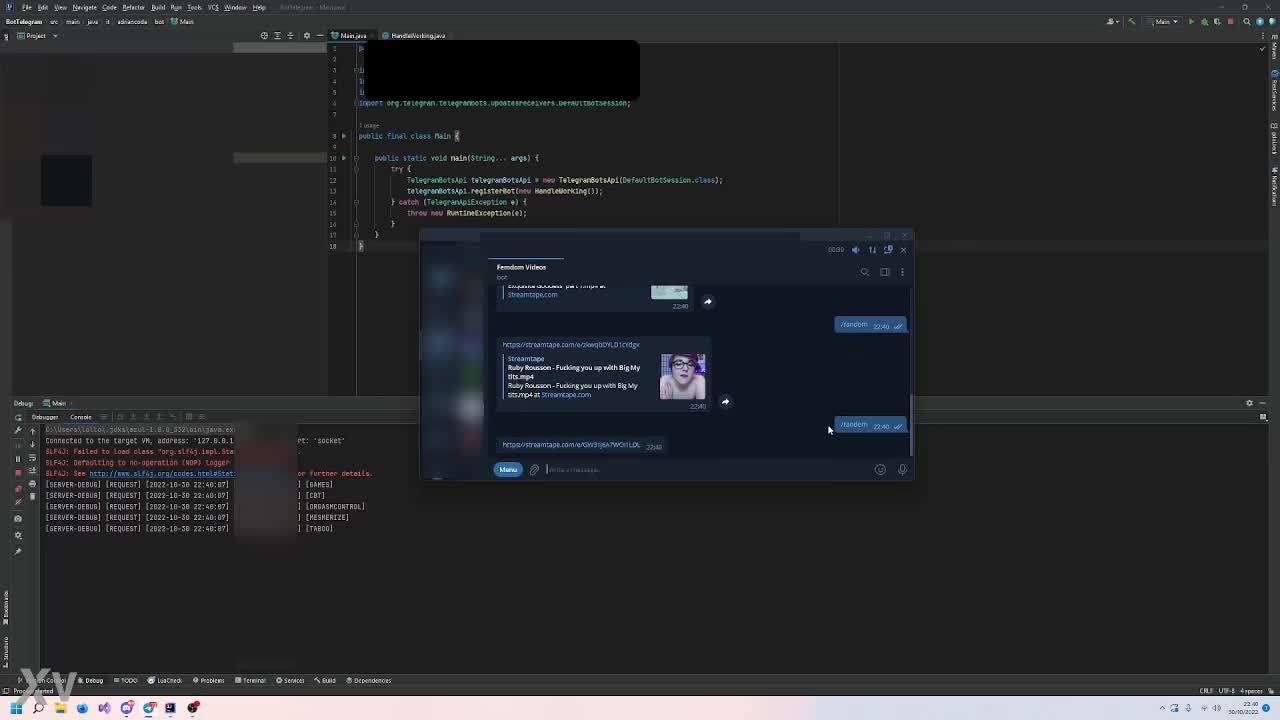
Task: Switch to the HandleWorking.java editor tab
Action: click(x=418, y=36)
